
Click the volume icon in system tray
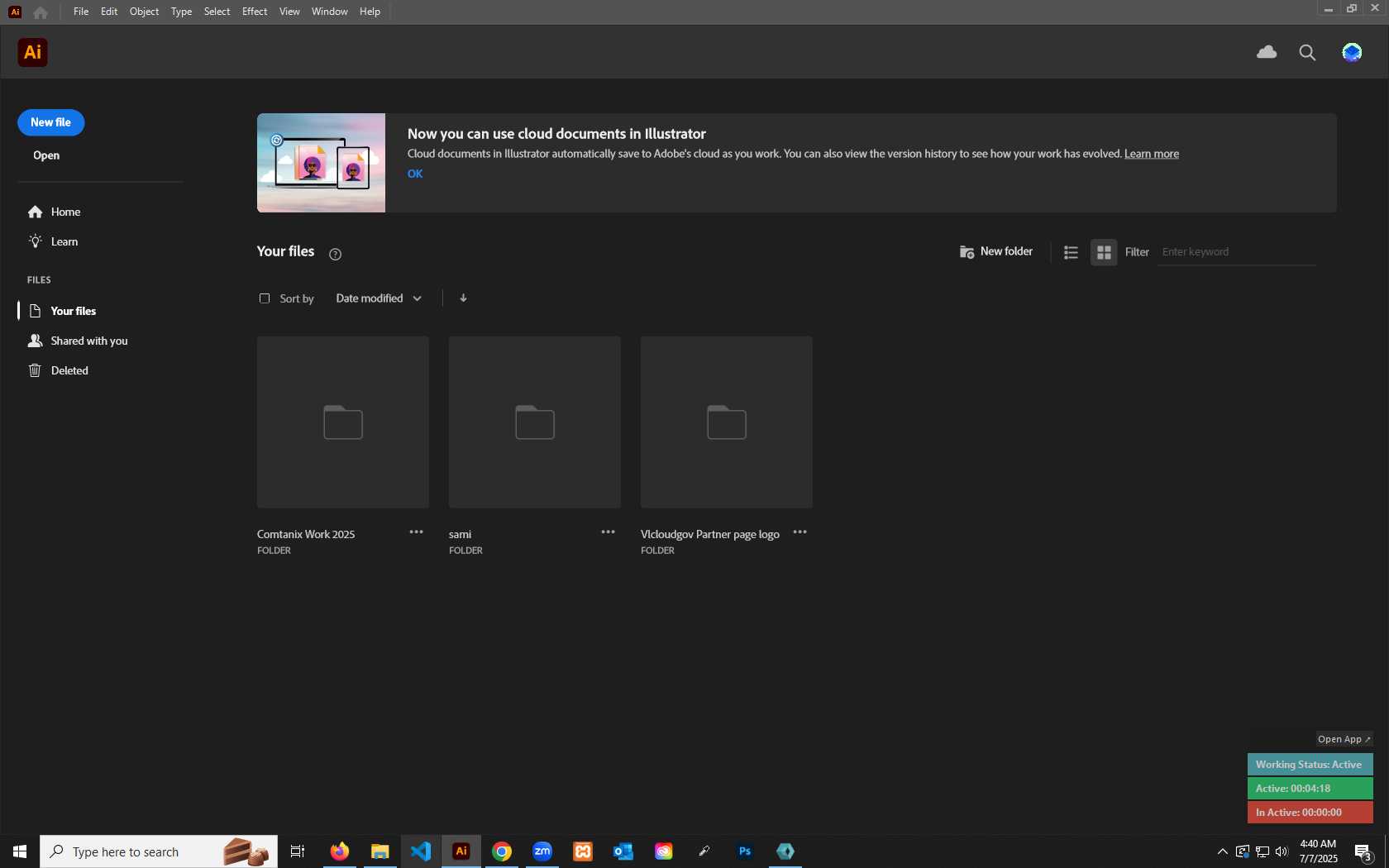pyautogui.click(x=1282, y=851)
